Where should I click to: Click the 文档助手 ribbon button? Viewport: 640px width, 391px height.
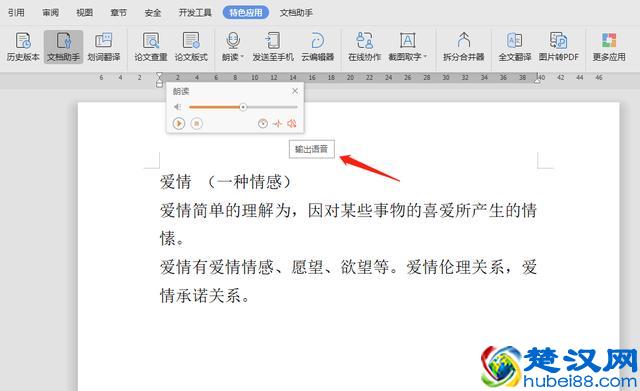pyautogui.click(x=63, y=47)
